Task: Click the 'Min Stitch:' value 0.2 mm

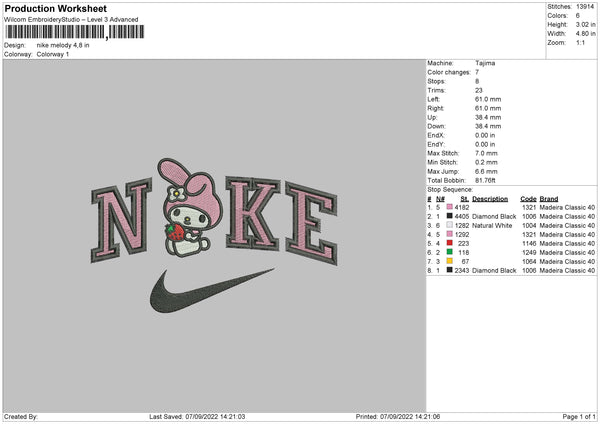Action: [x=486, y=162]
